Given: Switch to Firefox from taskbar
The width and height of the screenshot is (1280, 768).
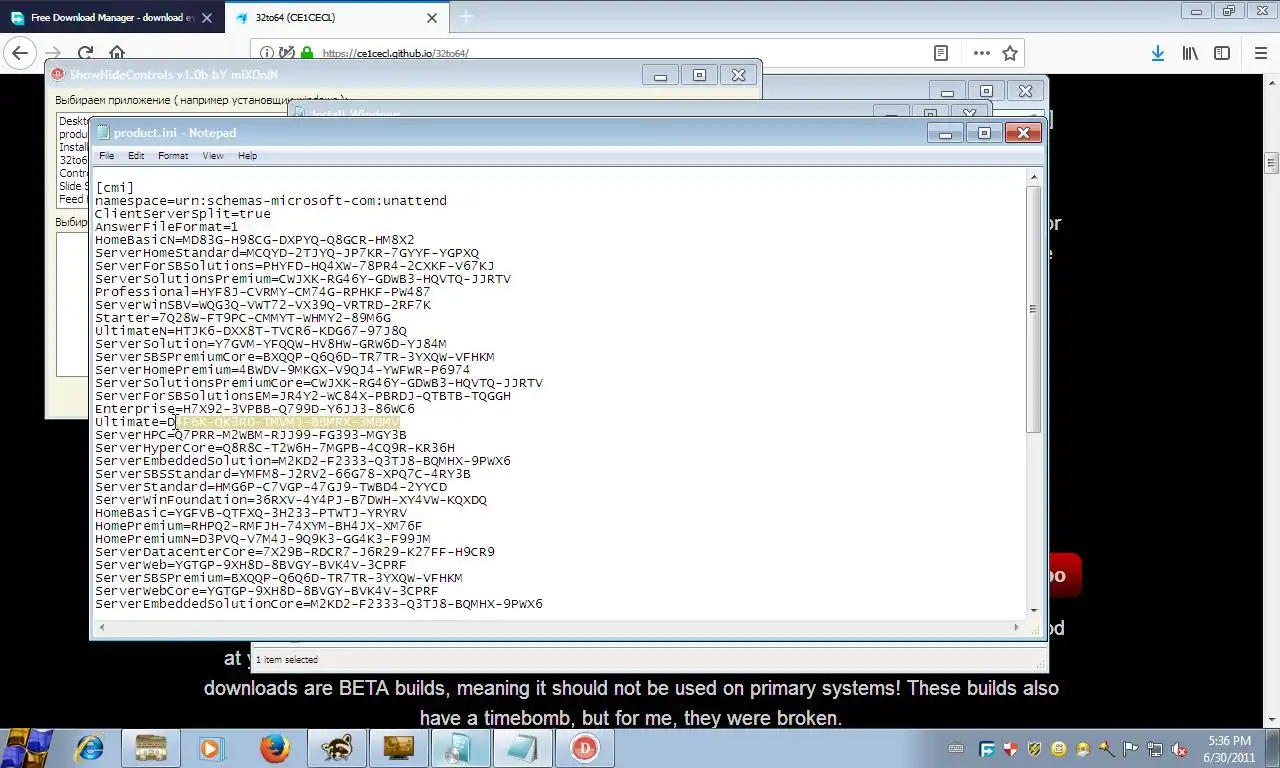Looking at the screenshot, I should (274, 748).
